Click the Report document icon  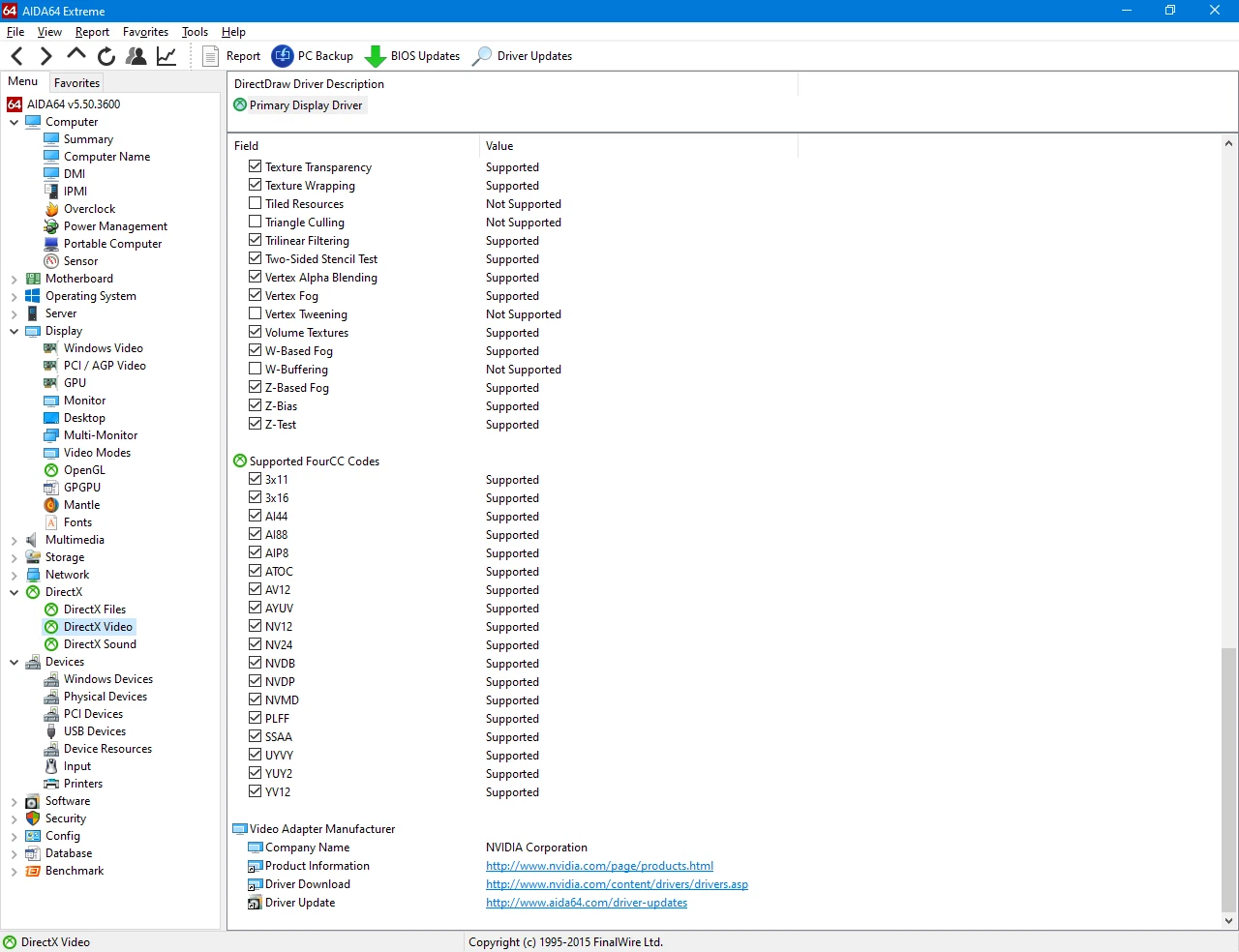click(210, 56)
